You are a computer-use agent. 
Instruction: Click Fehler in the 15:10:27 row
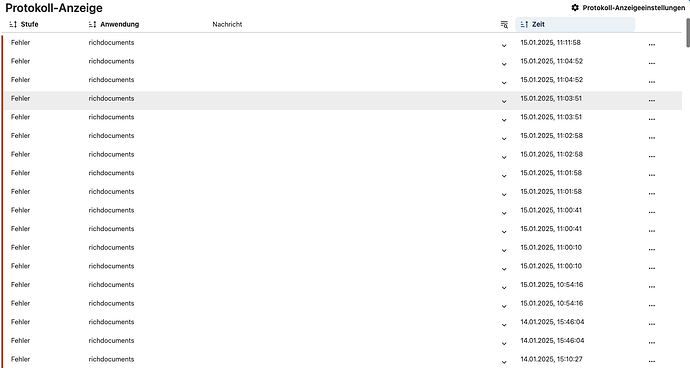pyautogui.click(x=20, y=359)
